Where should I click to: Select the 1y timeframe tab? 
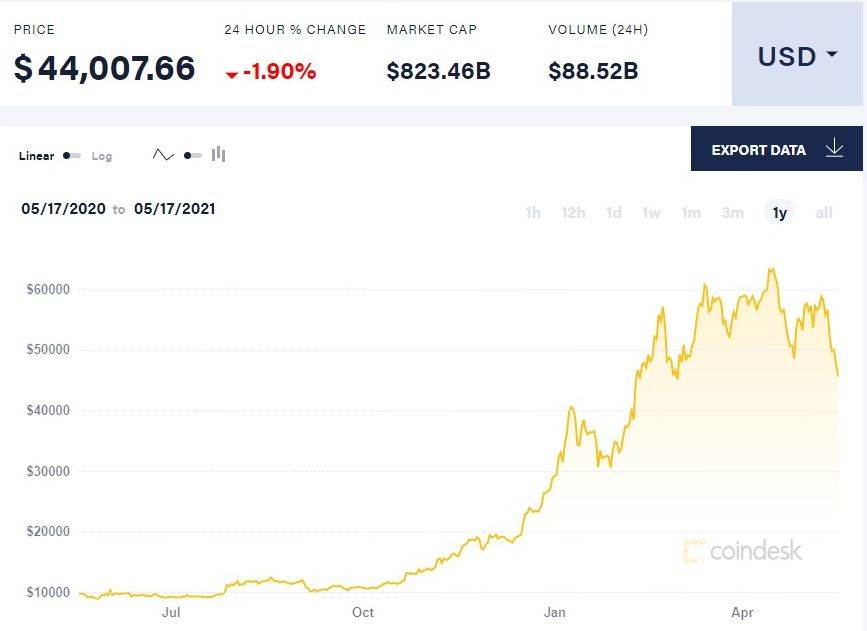coord(779,212)
